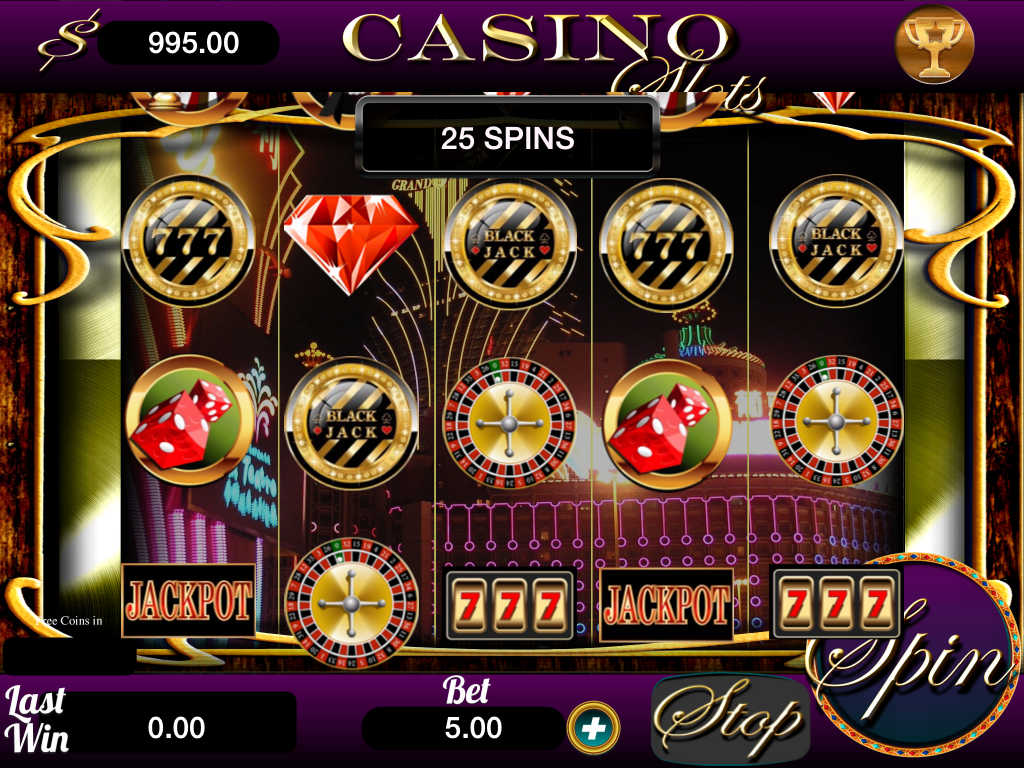Click the JACKPOT symbol in first reel
This screenshot has height=768, width=1024.
pos(189,600)
